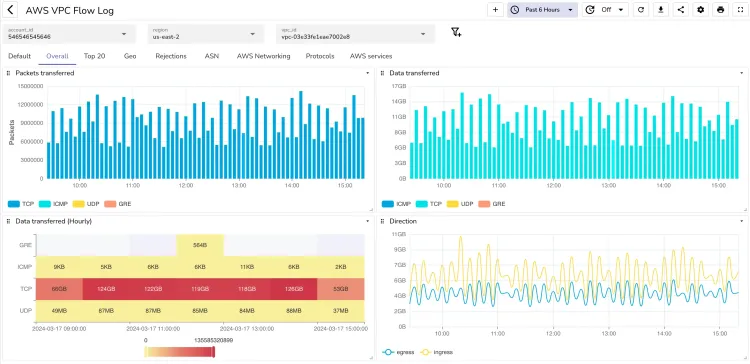Click heatmap color scale gradient bar
This screenshot has width=750, height=364.
click(x=179, y=352)
